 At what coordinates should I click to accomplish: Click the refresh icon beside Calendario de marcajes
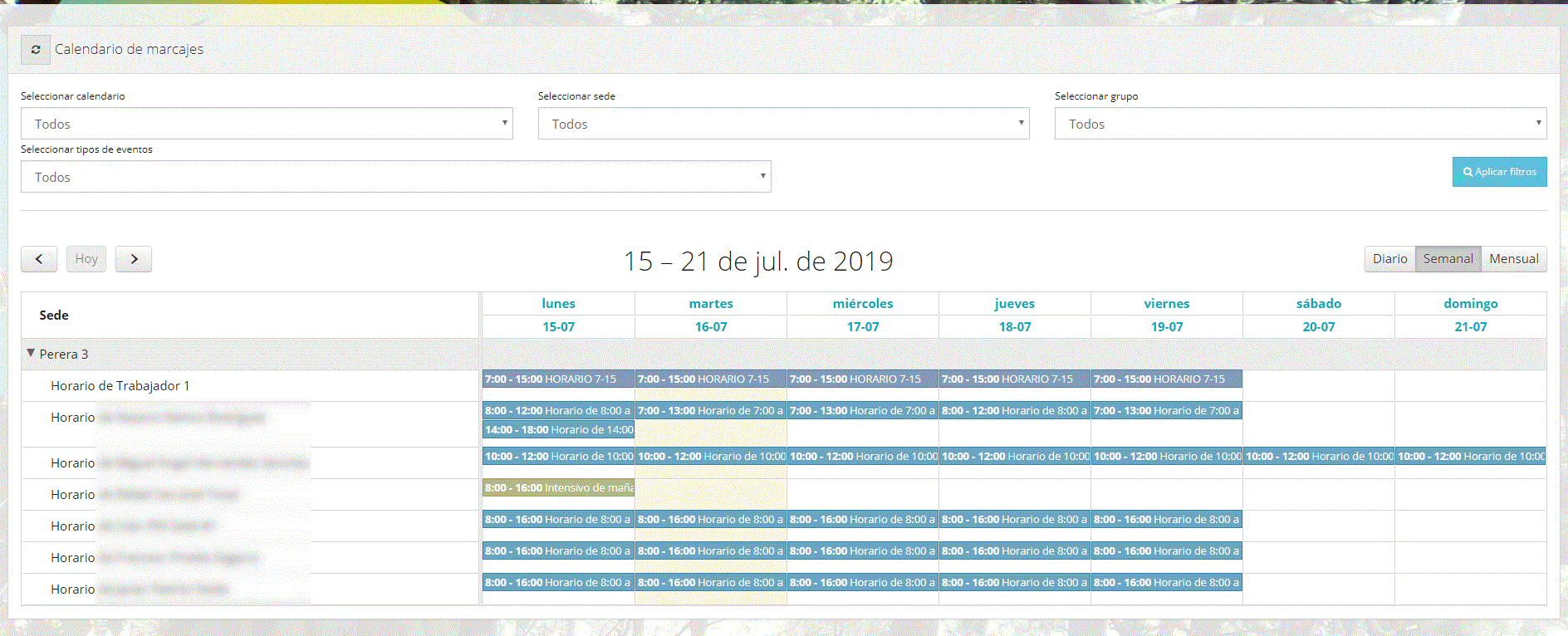[36, 50]
